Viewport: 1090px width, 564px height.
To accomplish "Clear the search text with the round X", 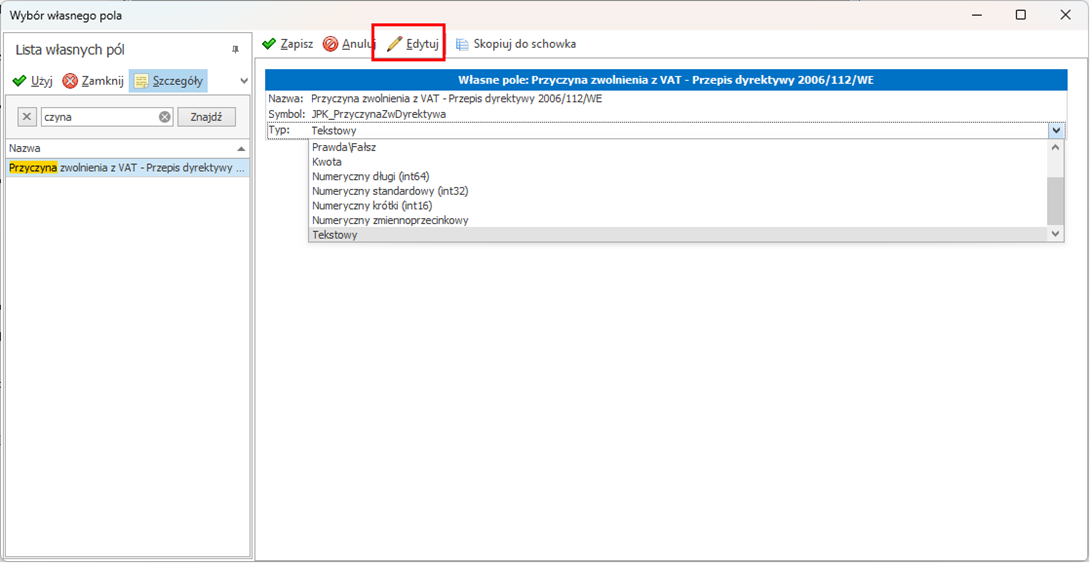I will point(165,117).
